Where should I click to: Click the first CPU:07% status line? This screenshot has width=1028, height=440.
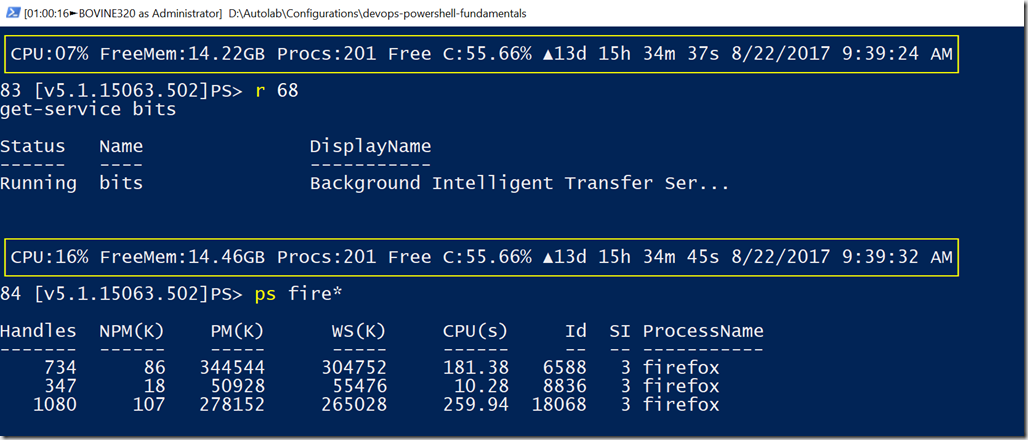pyautogui.click(x=482, y=54)
